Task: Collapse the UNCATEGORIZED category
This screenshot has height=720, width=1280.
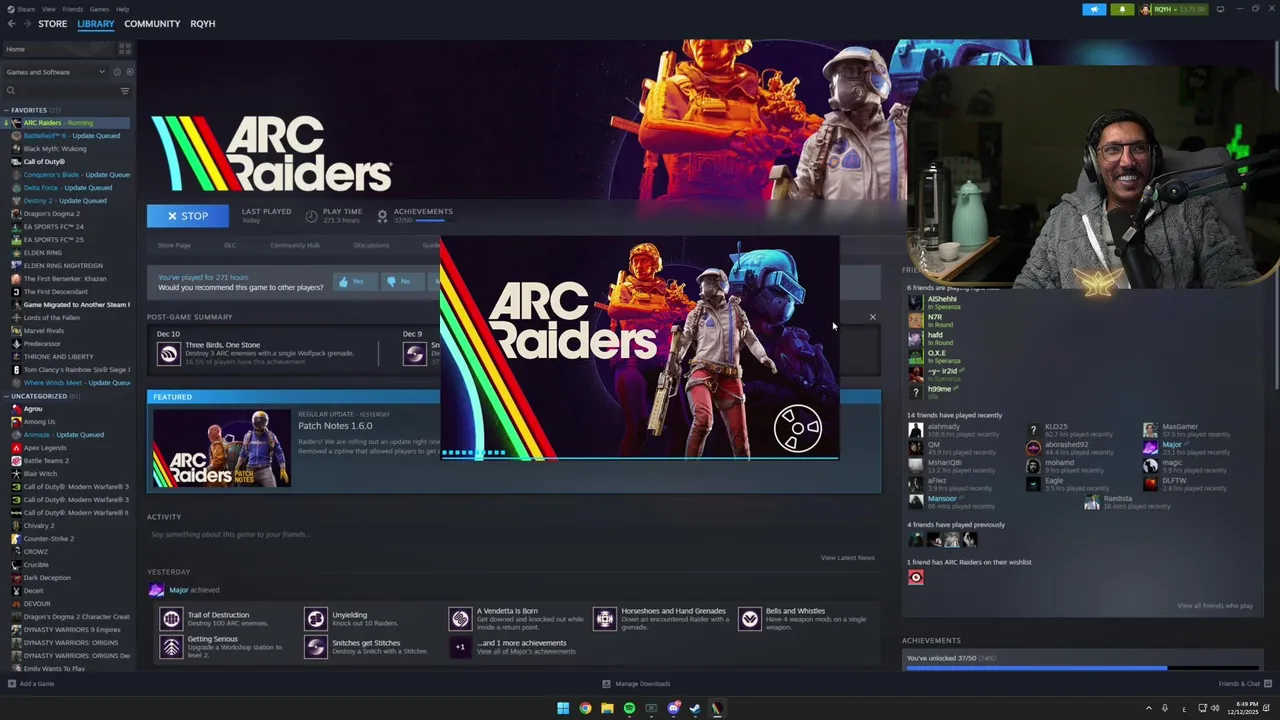Action: (6, 396)
